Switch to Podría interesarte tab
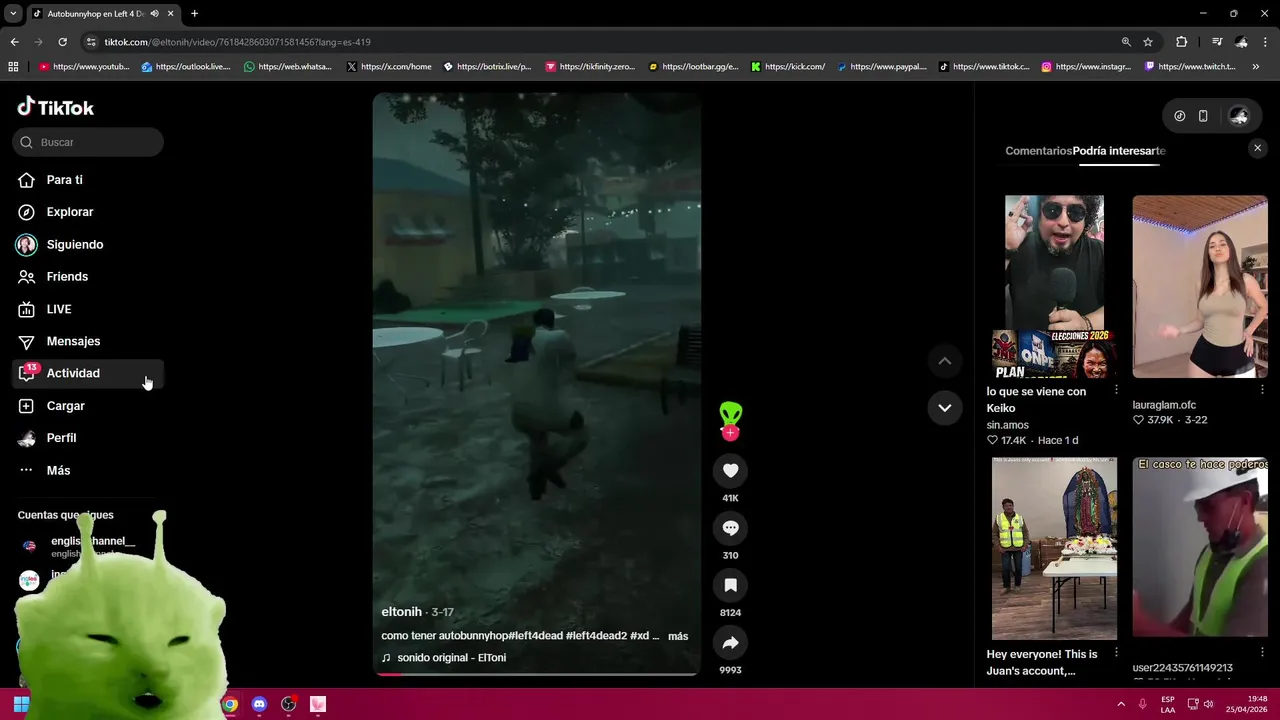The image size is (1280, 720). click(x=1119, y=151)
